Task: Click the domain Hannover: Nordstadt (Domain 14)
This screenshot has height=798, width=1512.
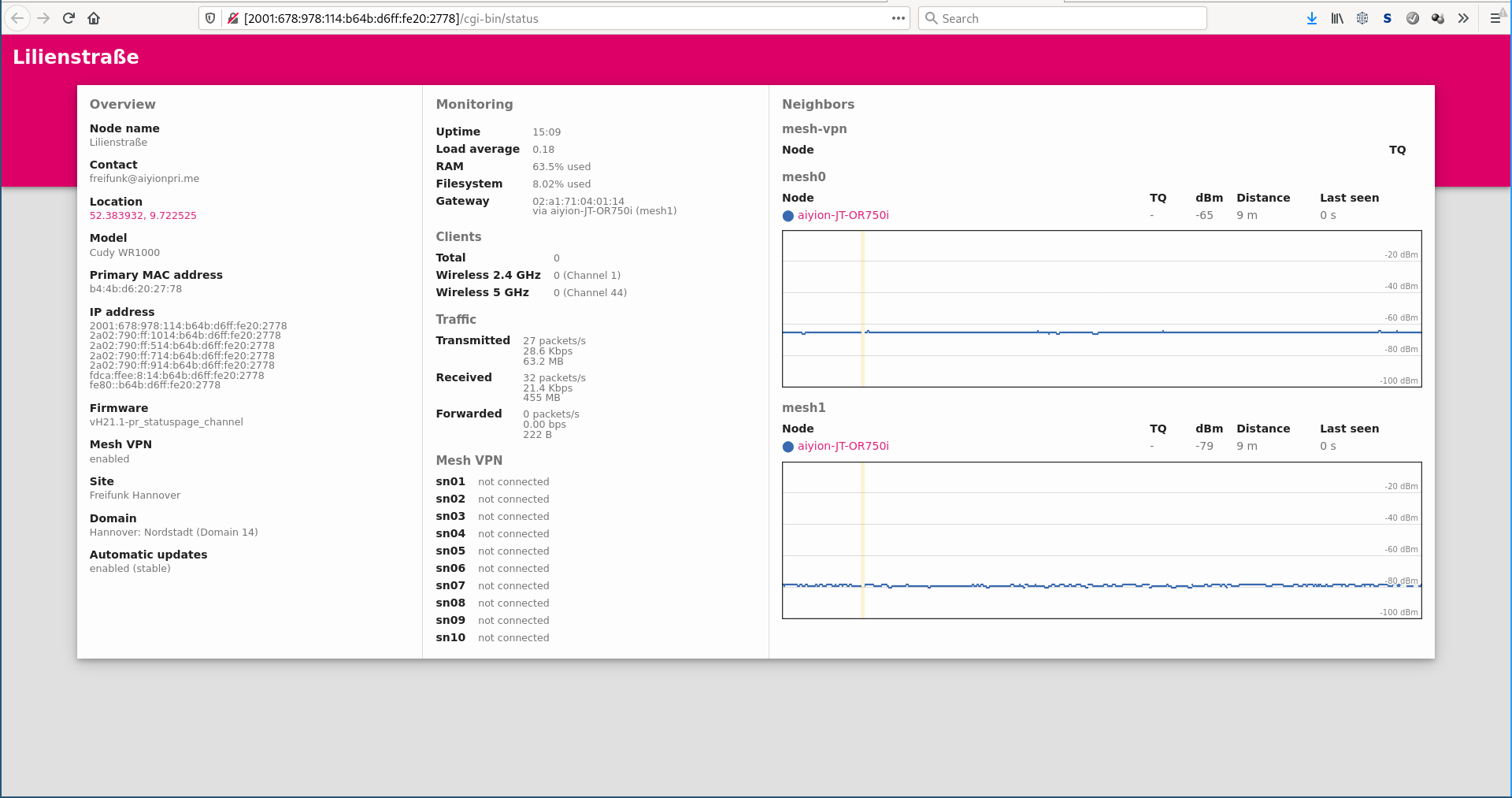Action: 173,533
